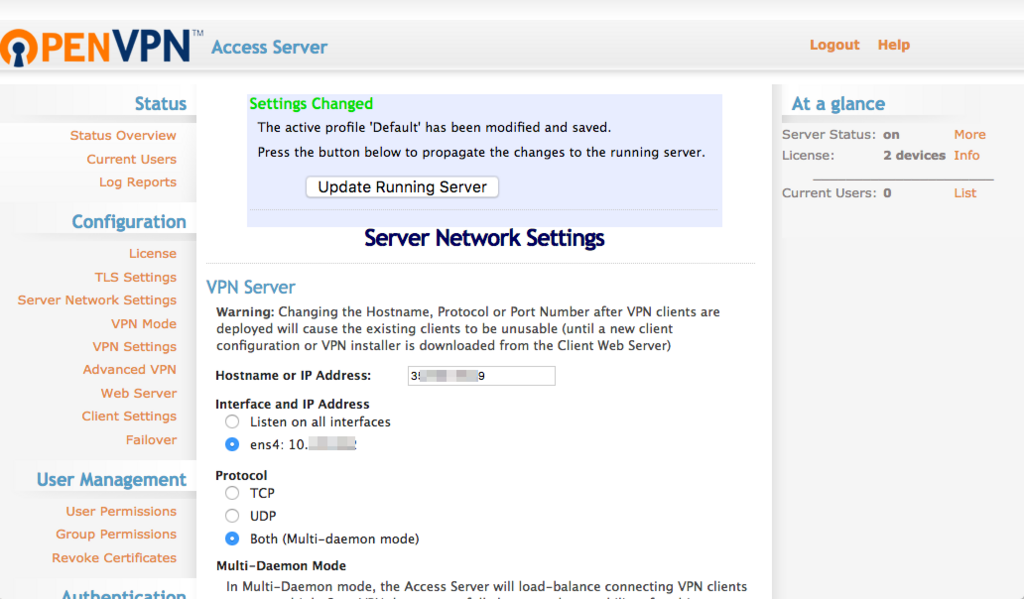Select Listen on all interfaces radio
The image size is (1024, 599).
[232, 422]
